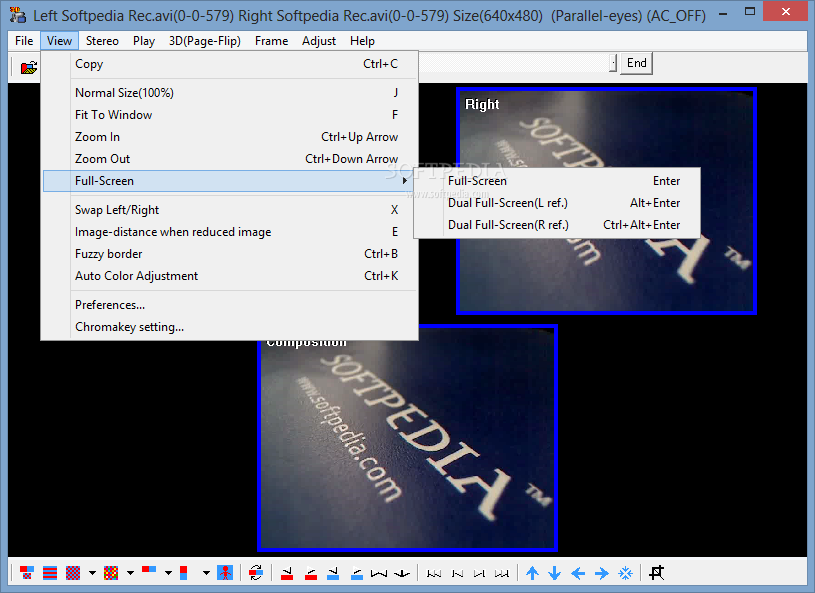
Task: Select the checkerboard red-blue pattern icon
Action: click(73, 573)
